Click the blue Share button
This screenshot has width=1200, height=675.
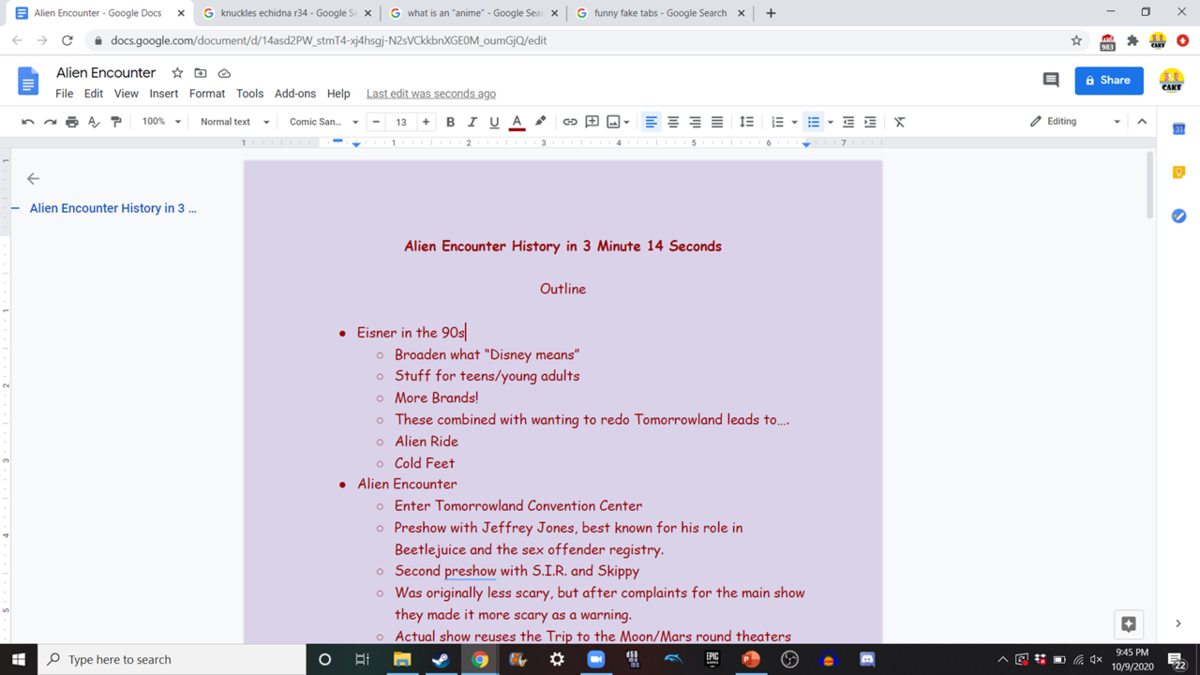point(1108,80)
